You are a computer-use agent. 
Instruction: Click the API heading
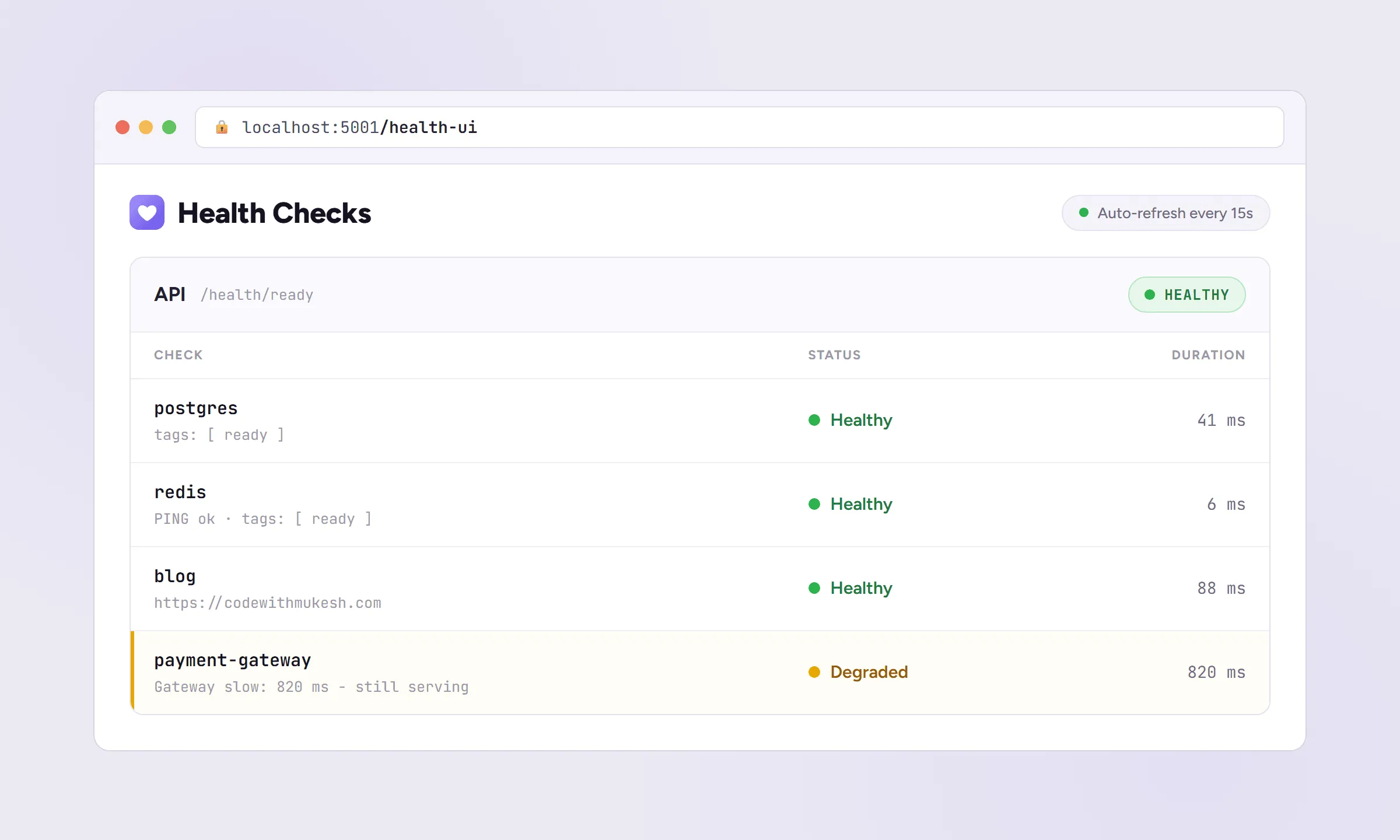(170, 294)
